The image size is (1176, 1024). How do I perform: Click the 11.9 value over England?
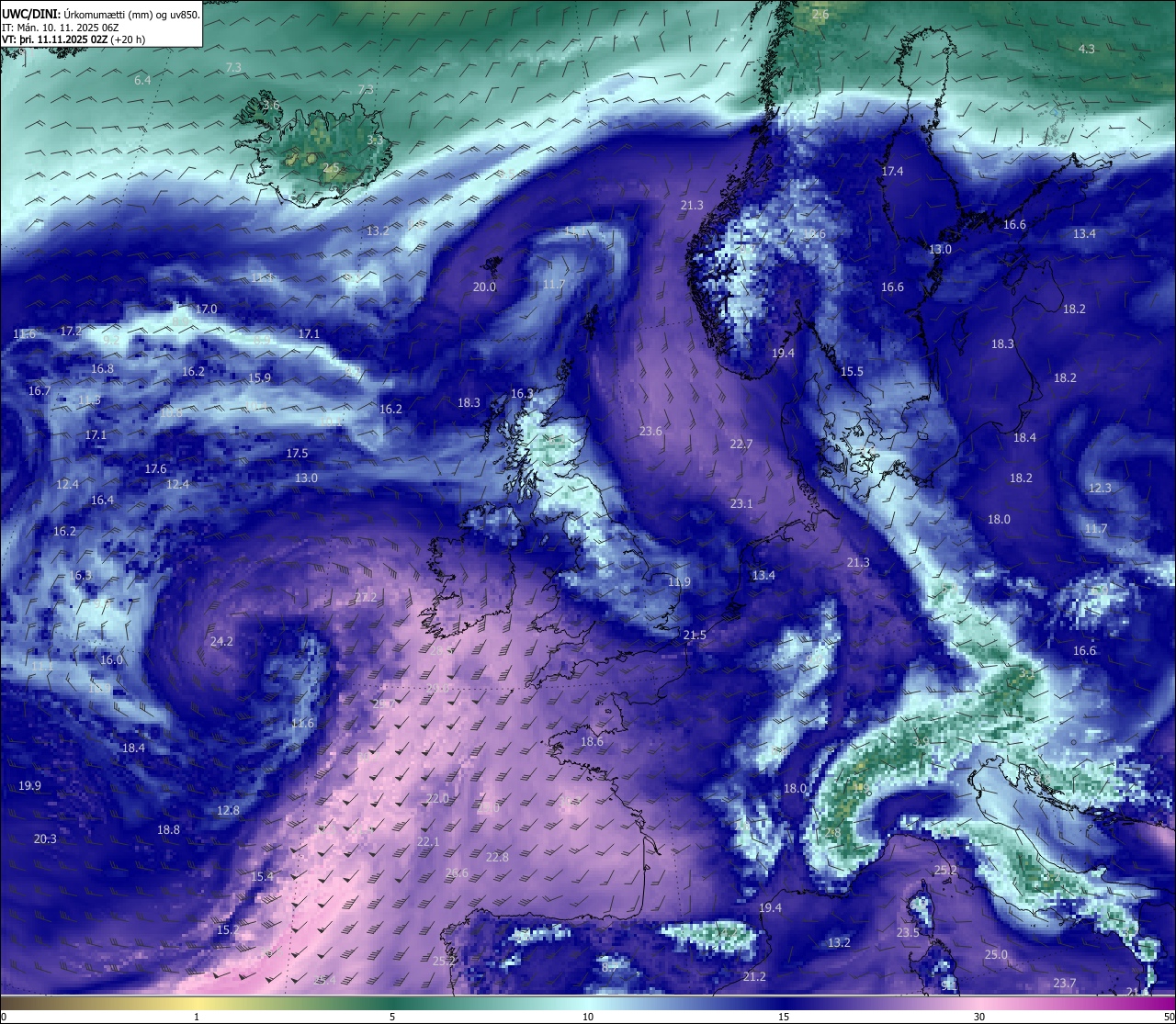[679, 582]
